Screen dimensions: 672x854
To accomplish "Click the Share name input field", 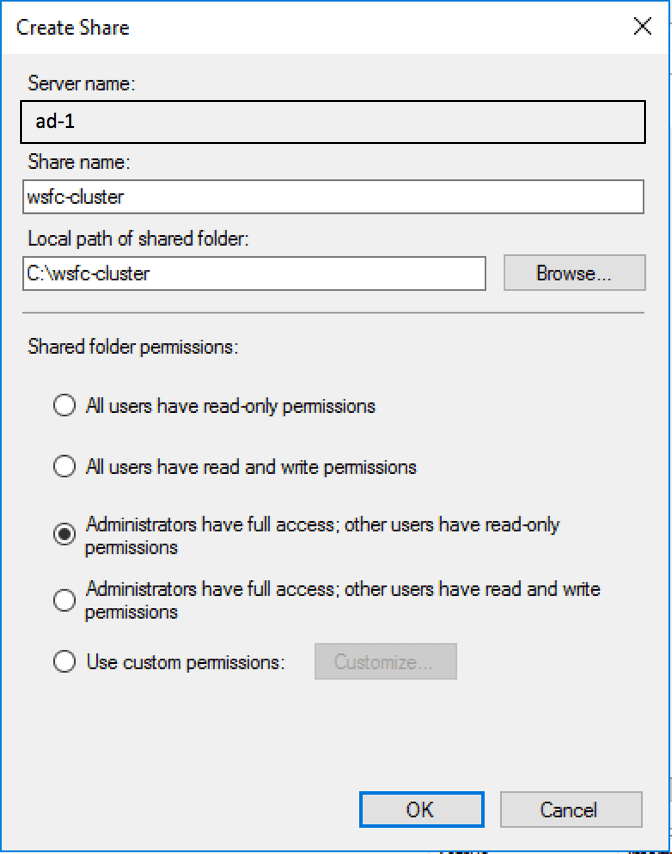I will [x=332, y=197].
